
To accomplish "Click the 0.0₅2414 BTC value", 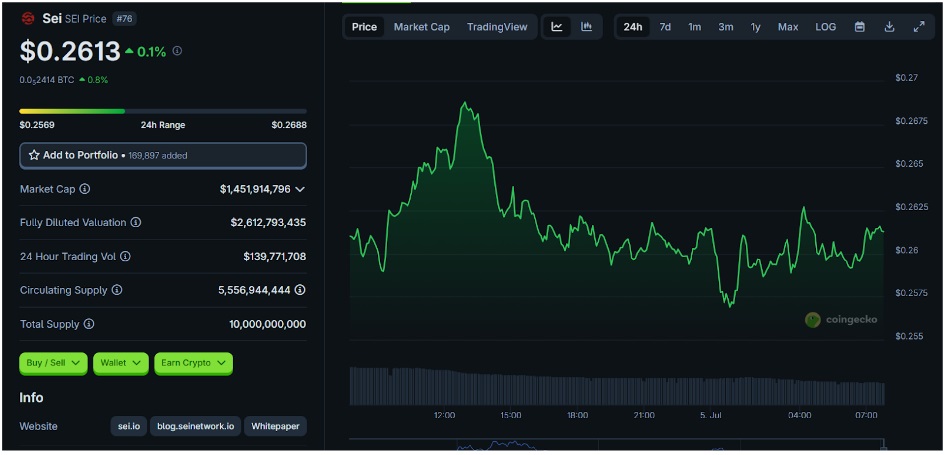I will tap(47, 79).
